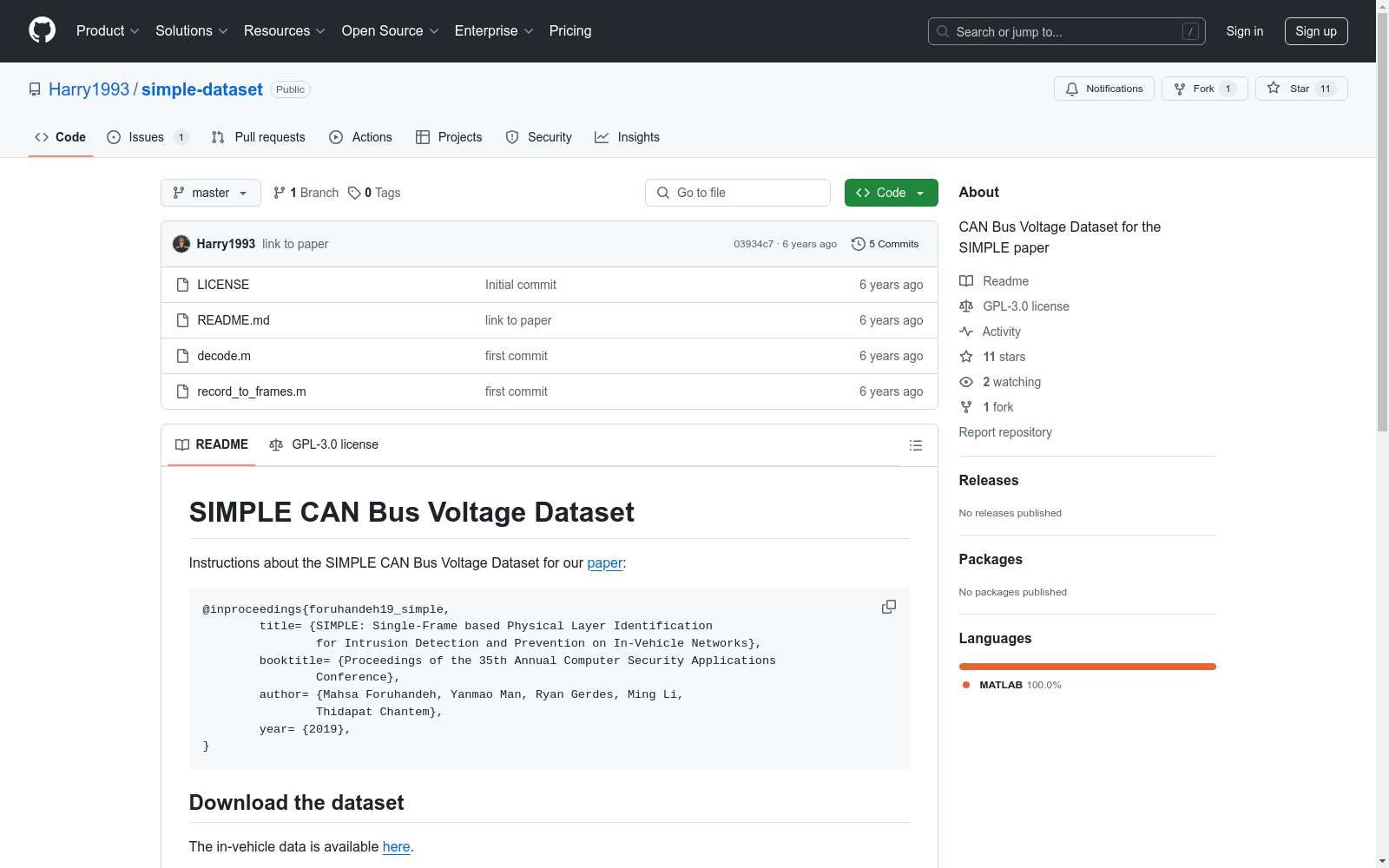Open the record_to_frames.m file name
Viewport: 1389px width, 868px height.
click(252, 391)
